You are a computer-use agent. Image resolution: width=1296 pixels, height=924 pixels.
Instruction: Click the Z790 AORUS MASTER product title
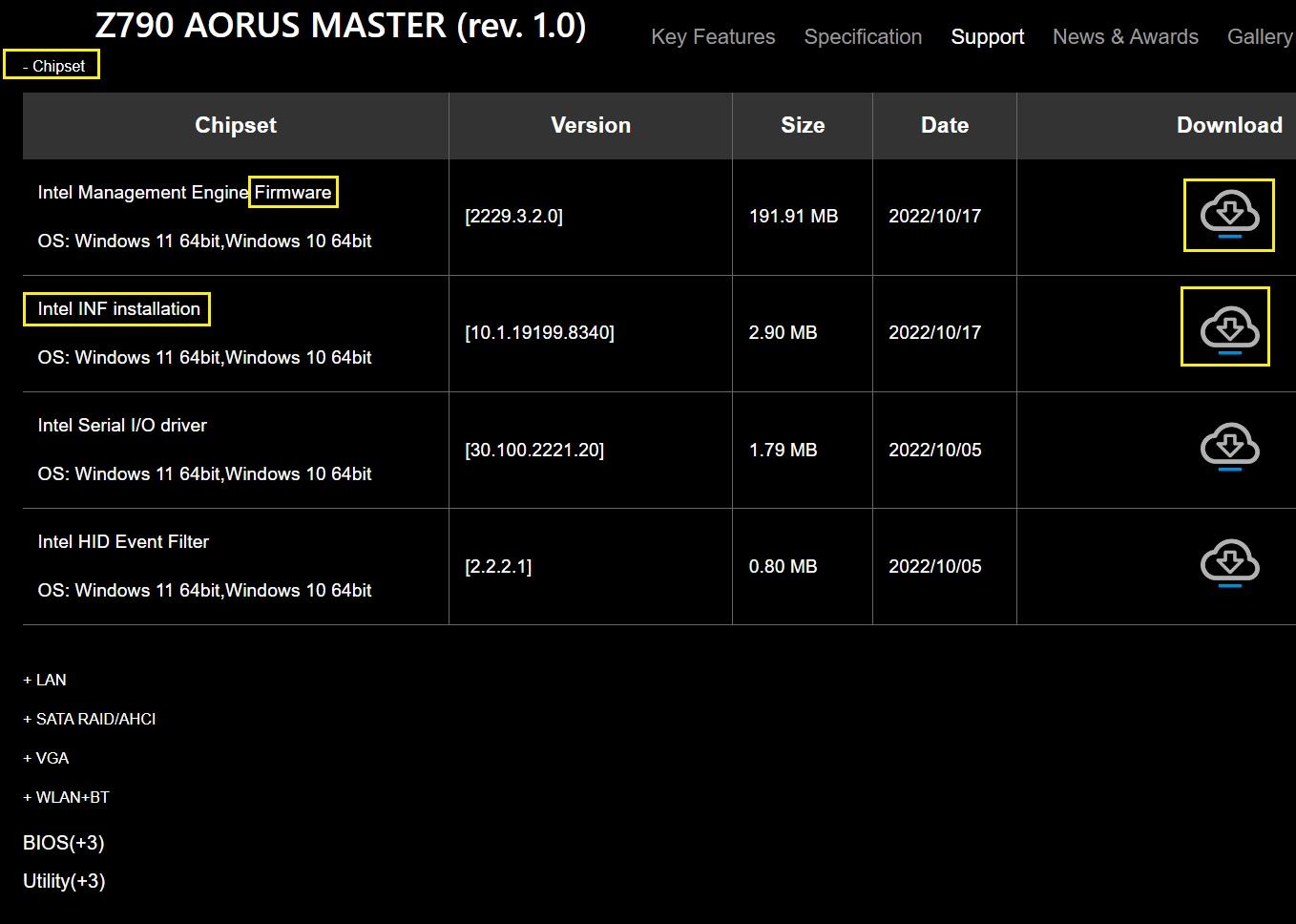click(341, 25)
